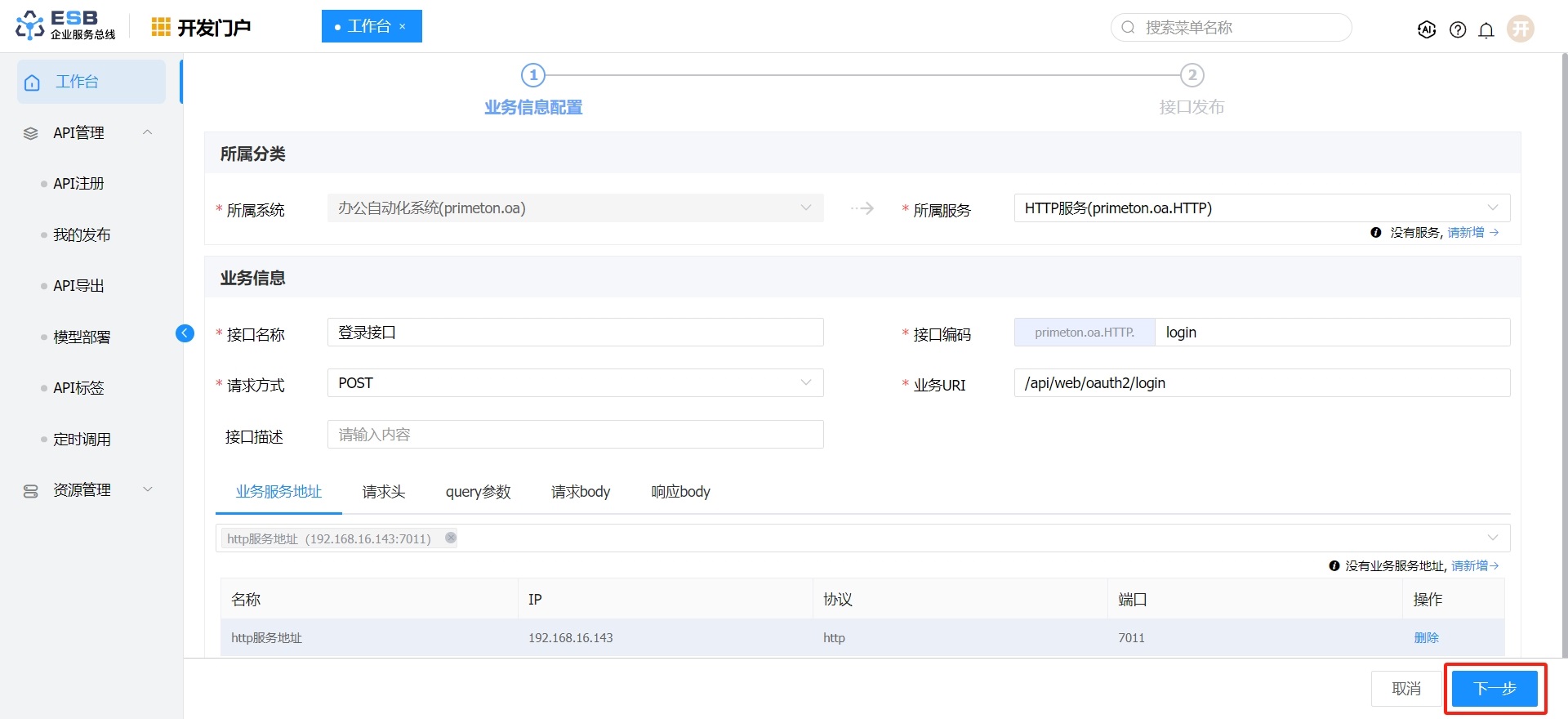Click the 接口描述 input field
The height and width of the screenshot is (719, 1568).
[x=575, y=435]
